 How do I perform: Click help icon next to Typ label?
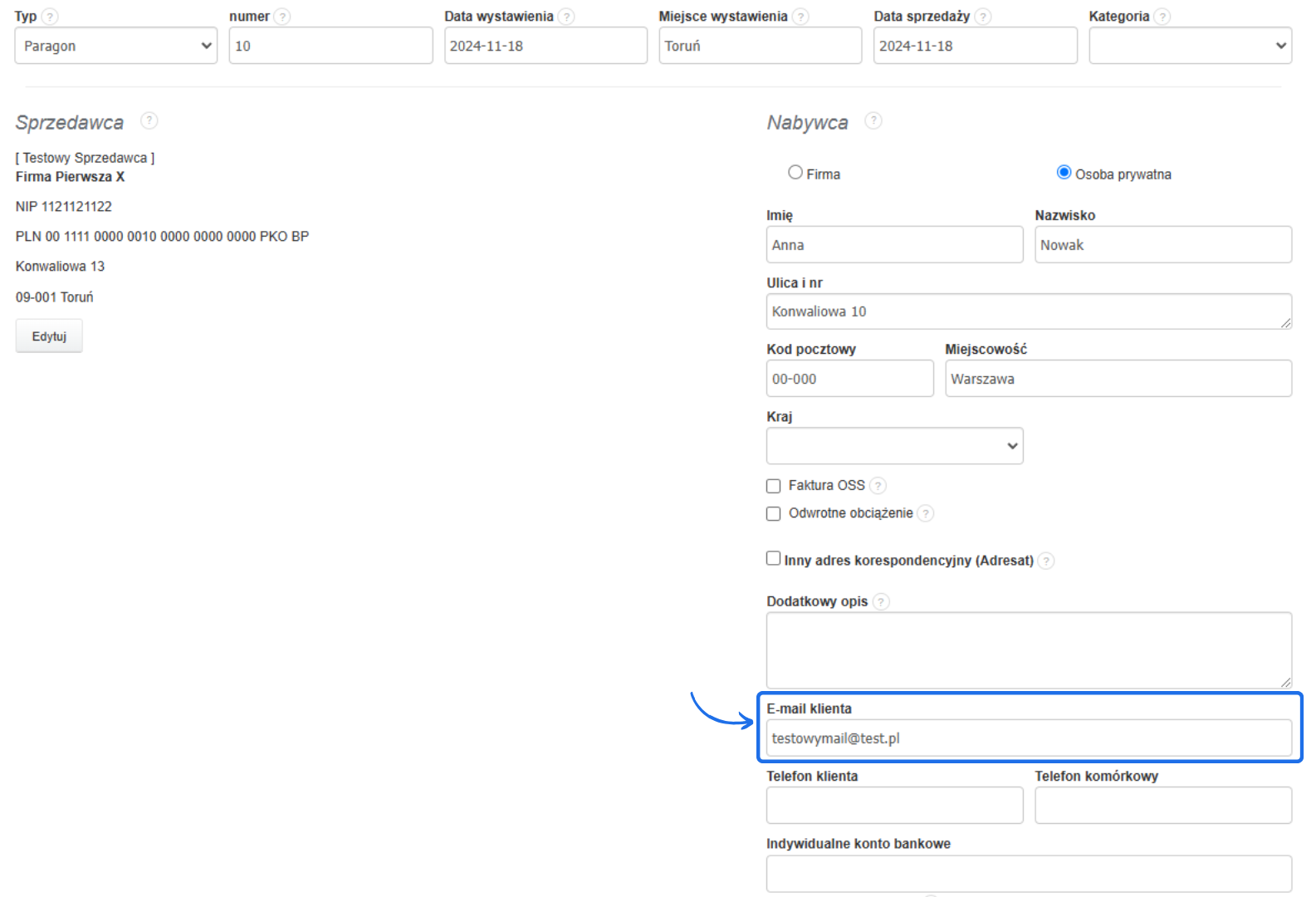(50, 17)
